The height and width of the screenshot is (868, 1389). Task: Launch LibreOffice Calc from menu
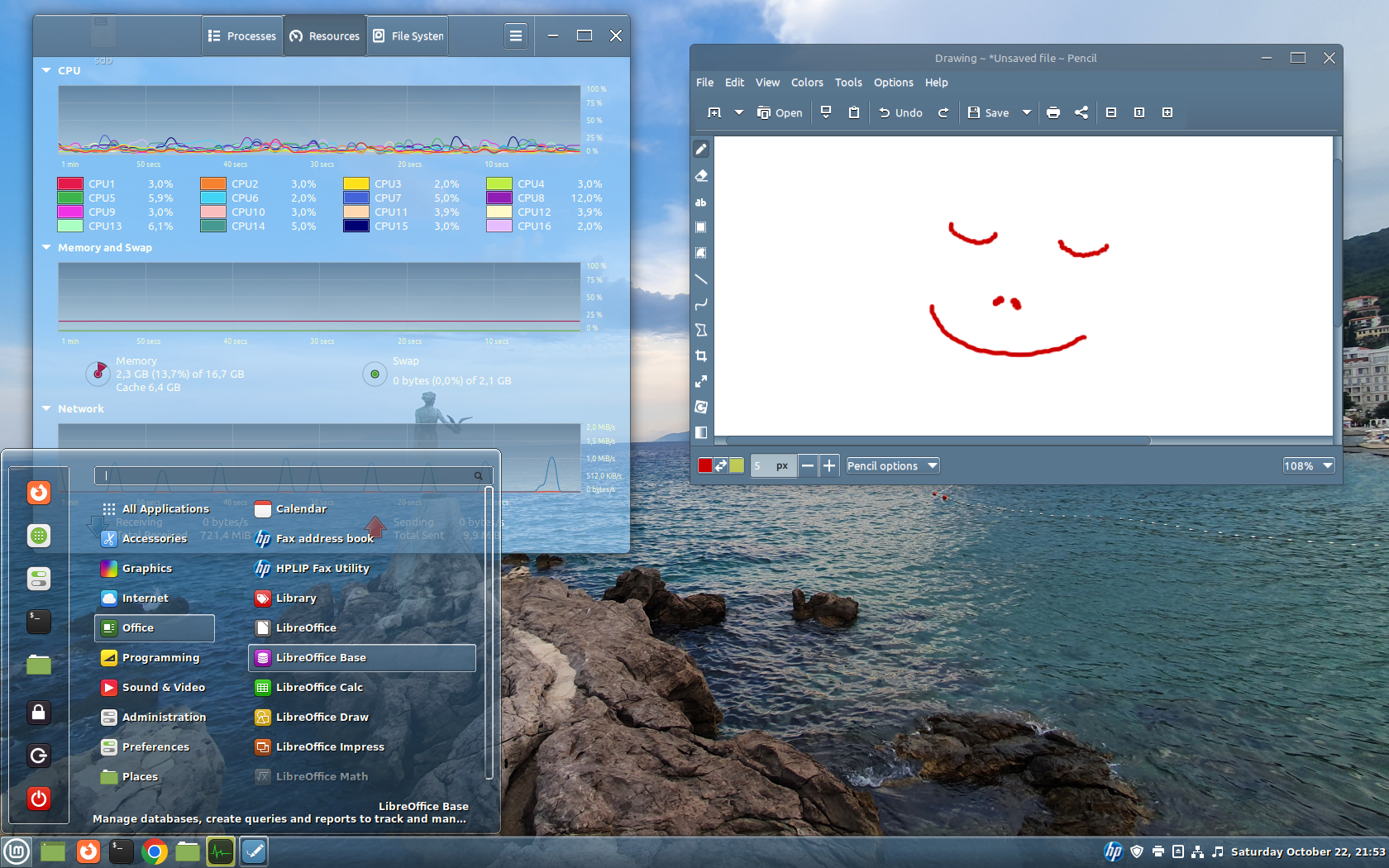coord(362,687)
